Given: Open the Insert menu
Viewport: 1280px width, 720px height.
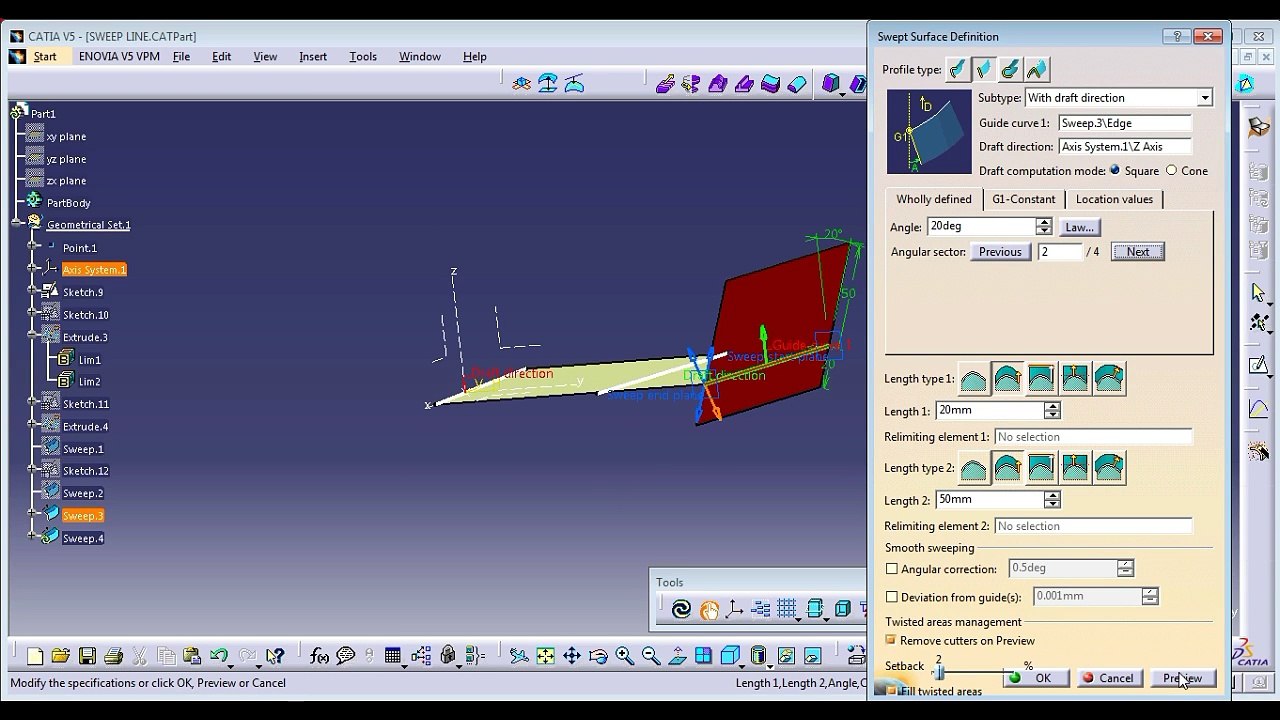Looking at the screenshot, I should coord(313,56).
